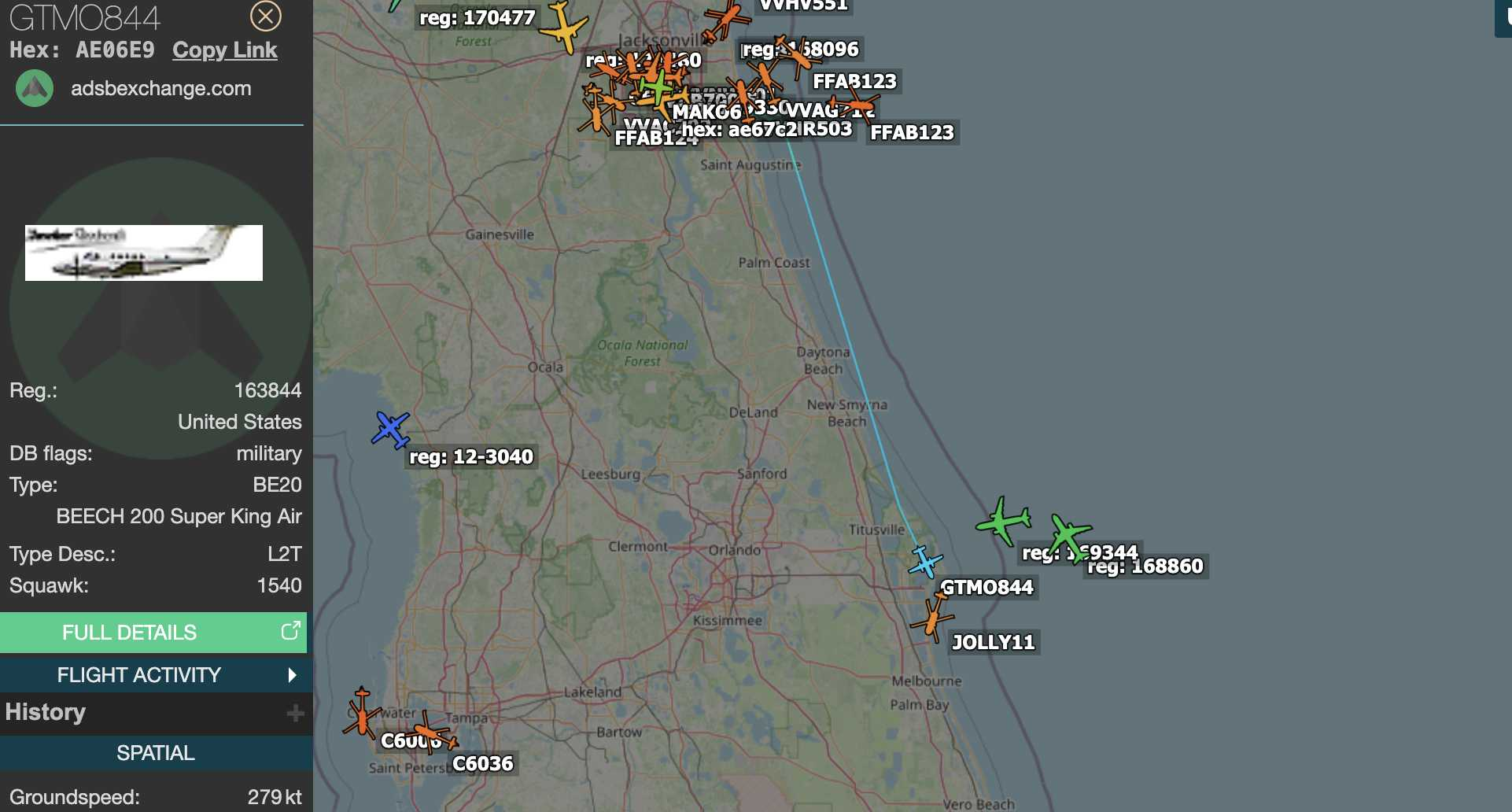Click the external link icon on FULL DETAILS
The width and height of the screenshot is (1512, 812).
[x=290, y=631]
